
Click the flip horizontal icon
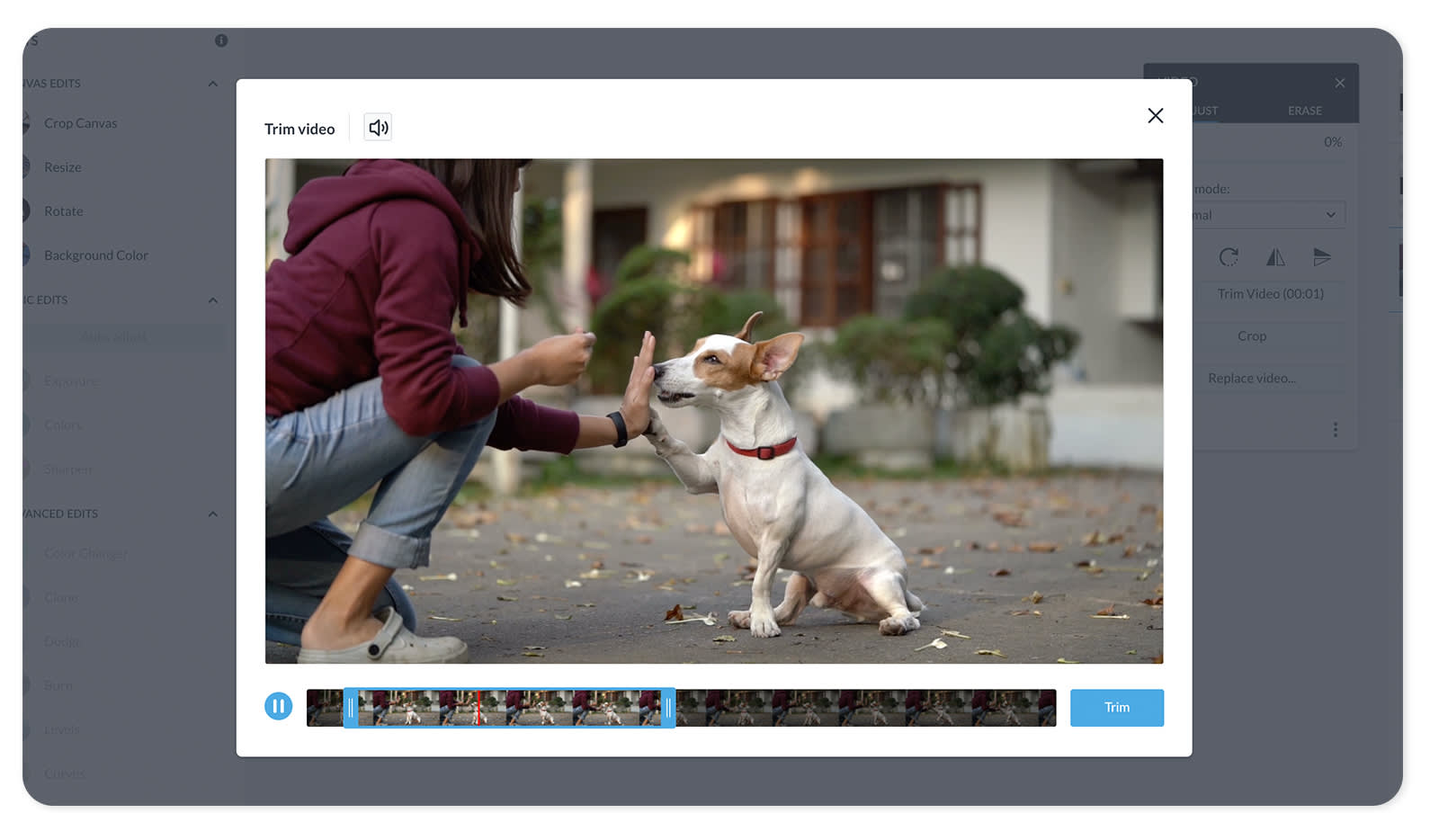click(1275, 257)
